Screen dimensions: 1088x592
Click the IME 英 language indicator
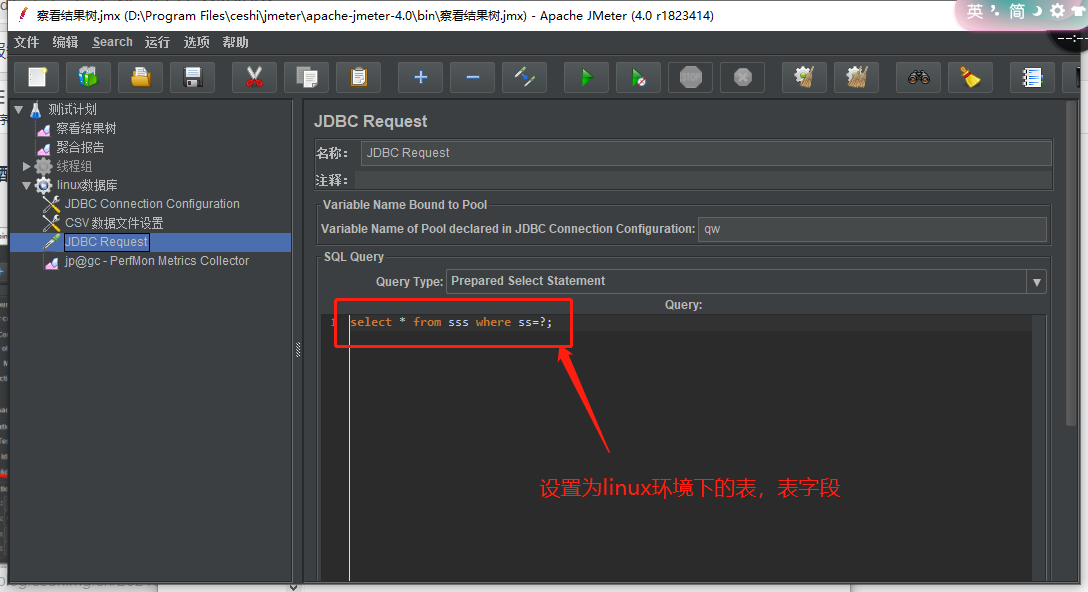click(x=975, y=11)
